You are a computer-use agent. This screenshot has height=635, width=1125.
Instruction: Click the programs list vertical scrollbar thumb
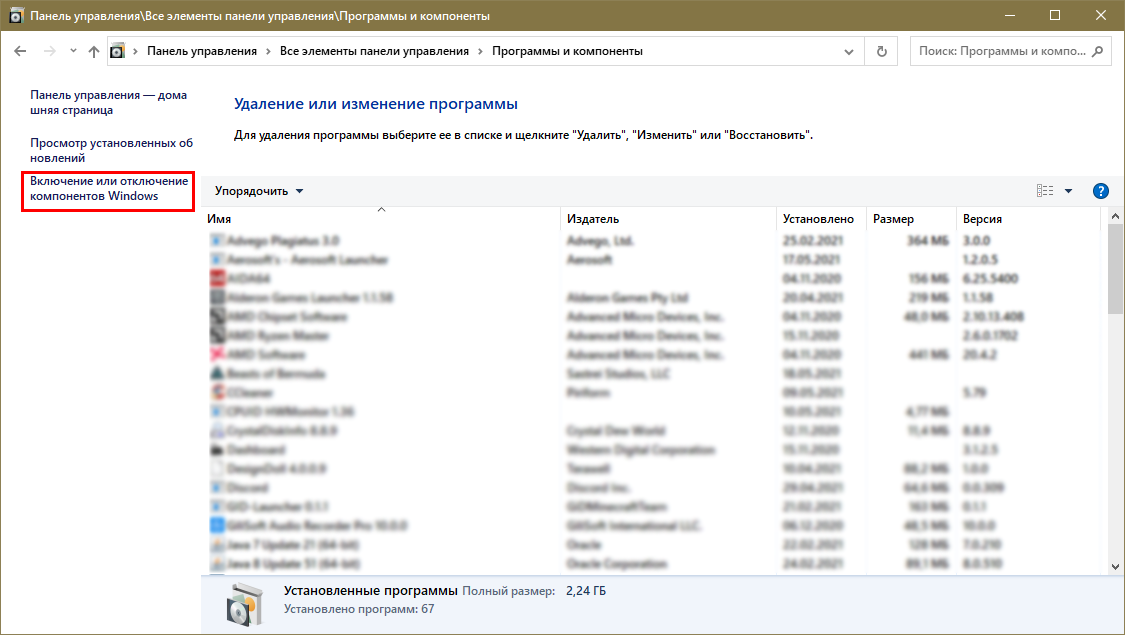pyautogui.click(x=1116, y=270)
